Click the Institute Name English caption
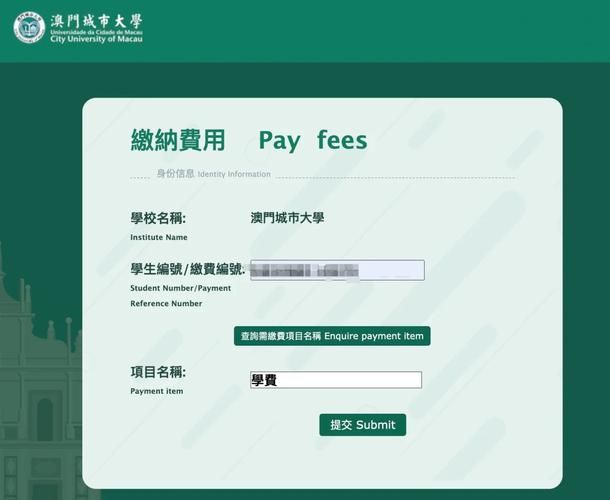Image resolution: width=610 pixels, height=500 pixels. coord(159,237)
